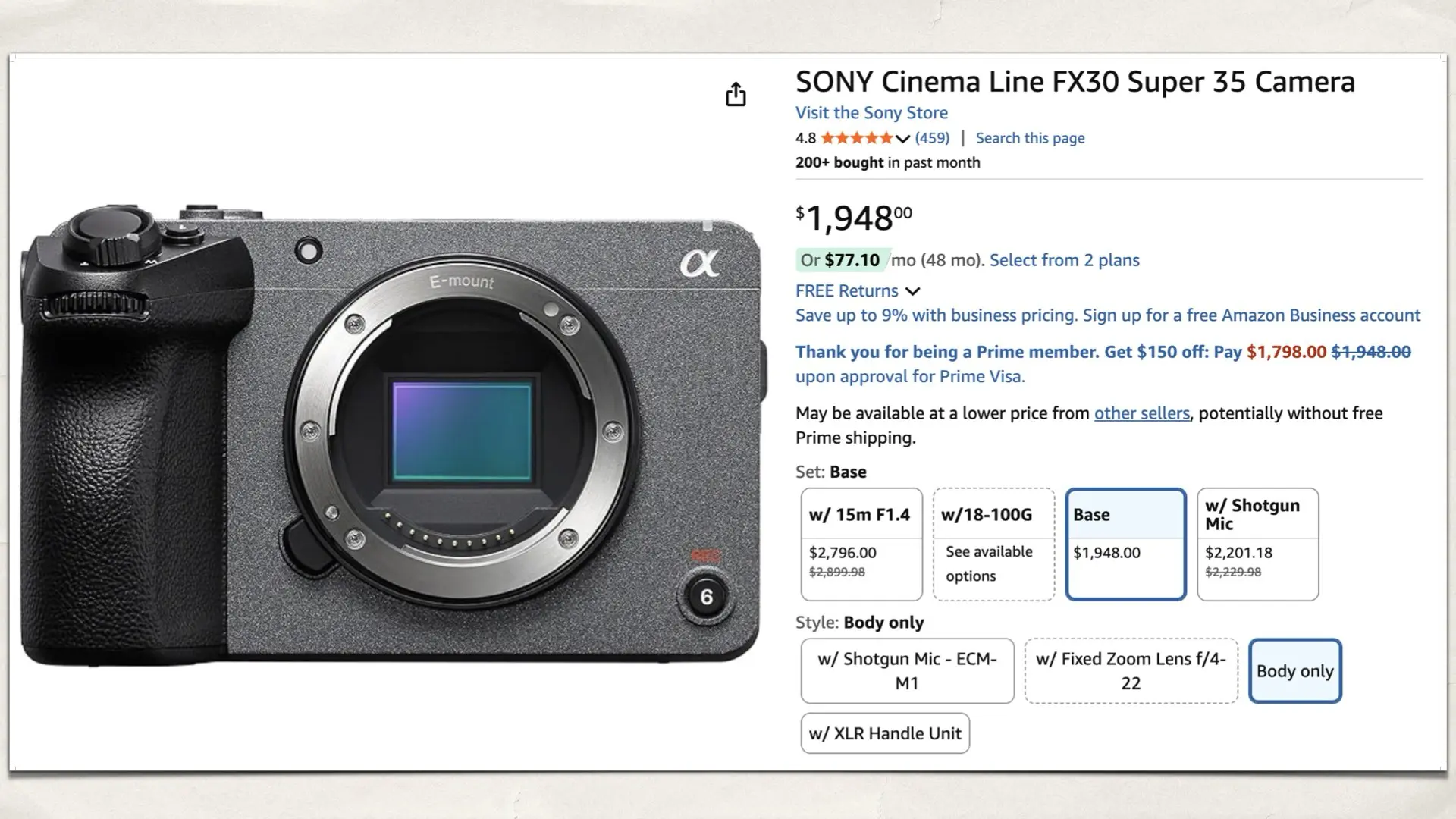The image size is (1456, 819).
Task: Visit the Sony Store
Action: (x=871, y=112)
